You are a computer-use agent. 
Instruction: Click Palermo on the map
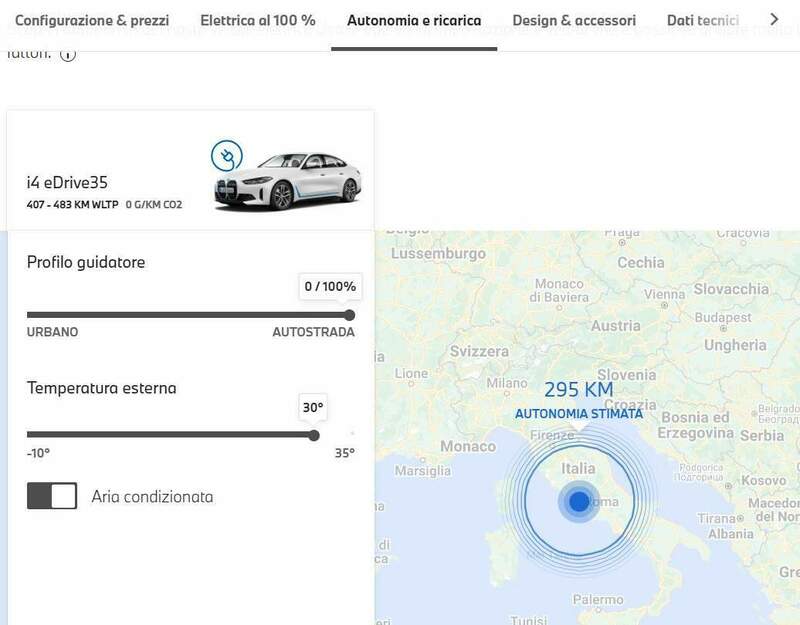[x=598, y=600]
